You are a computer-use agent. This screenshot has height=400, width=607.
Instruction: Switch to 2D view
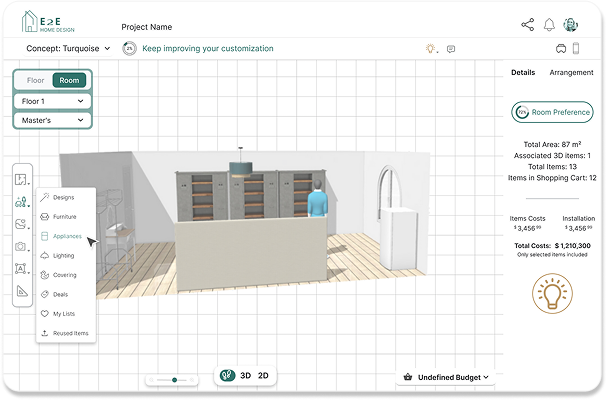pyautogui.click(x=263, y=375)
